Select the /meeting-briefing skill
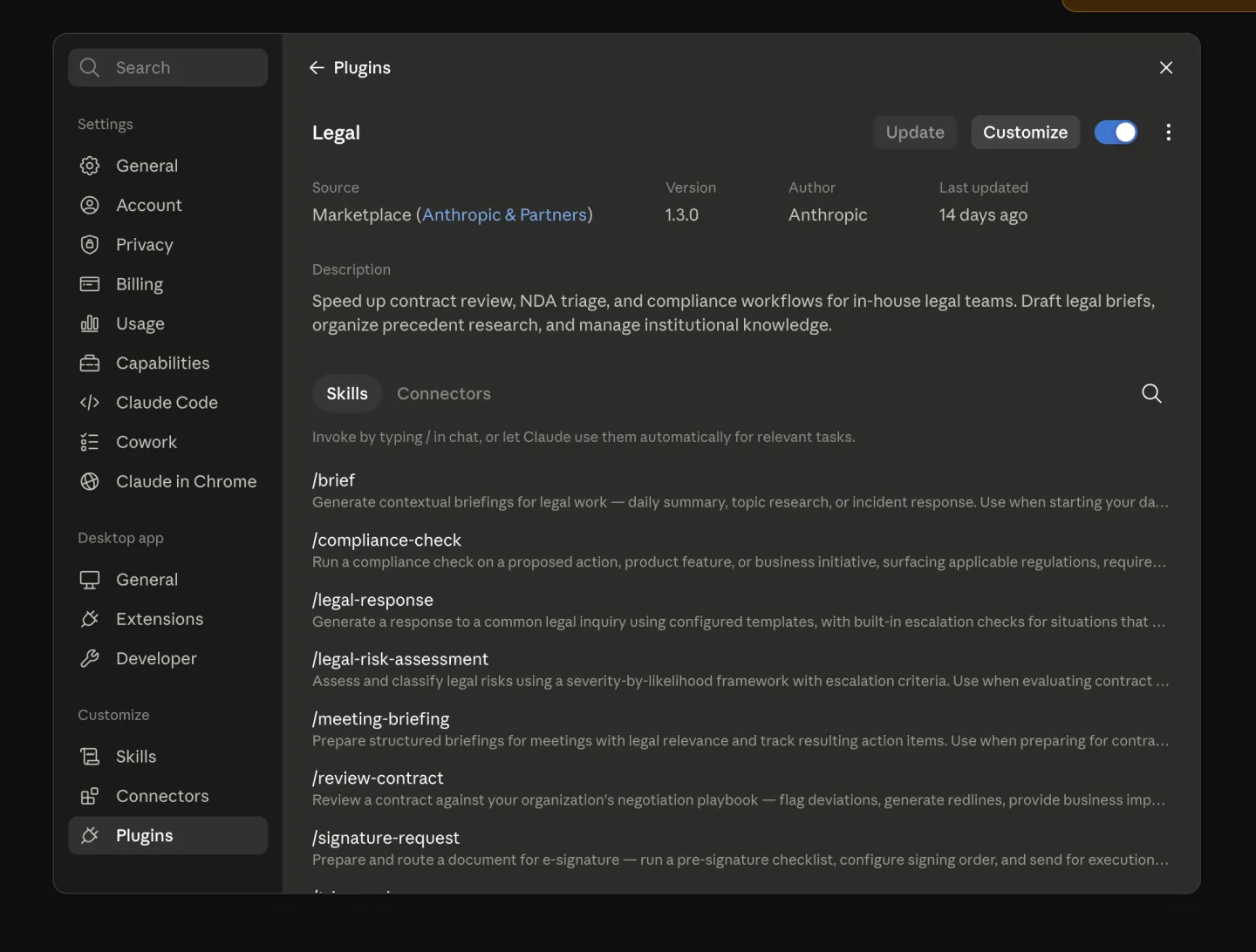1256x952 pixels. coord(741,729)
